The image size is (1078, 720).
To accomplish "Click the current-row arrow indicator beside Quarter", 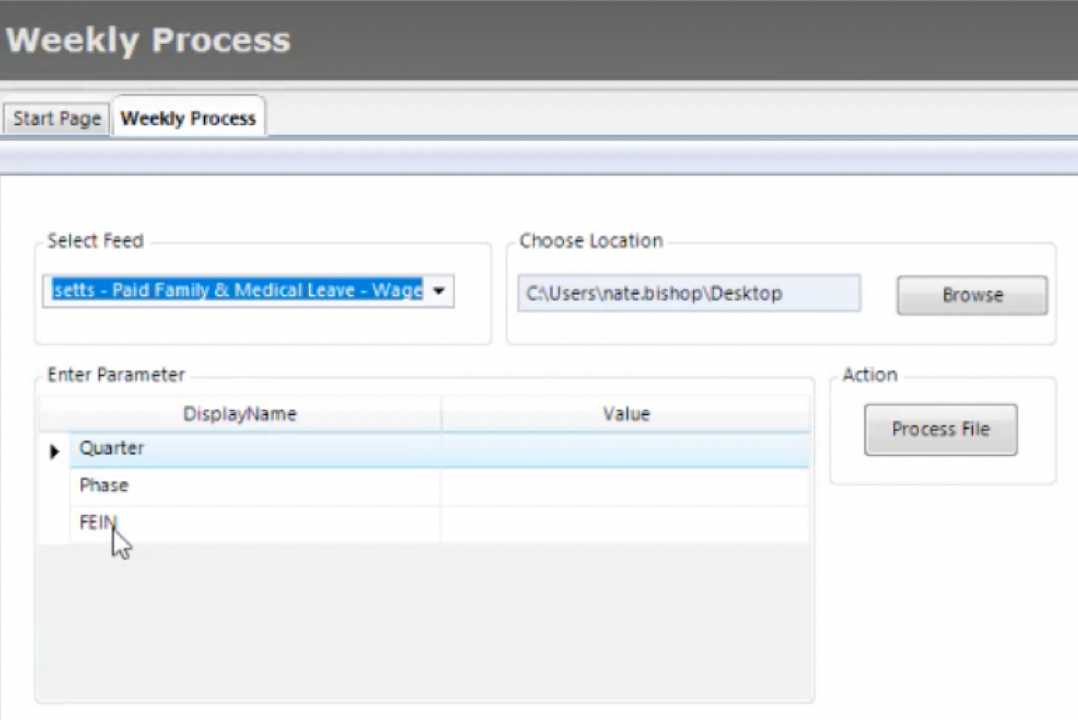I will click(54, 451).
